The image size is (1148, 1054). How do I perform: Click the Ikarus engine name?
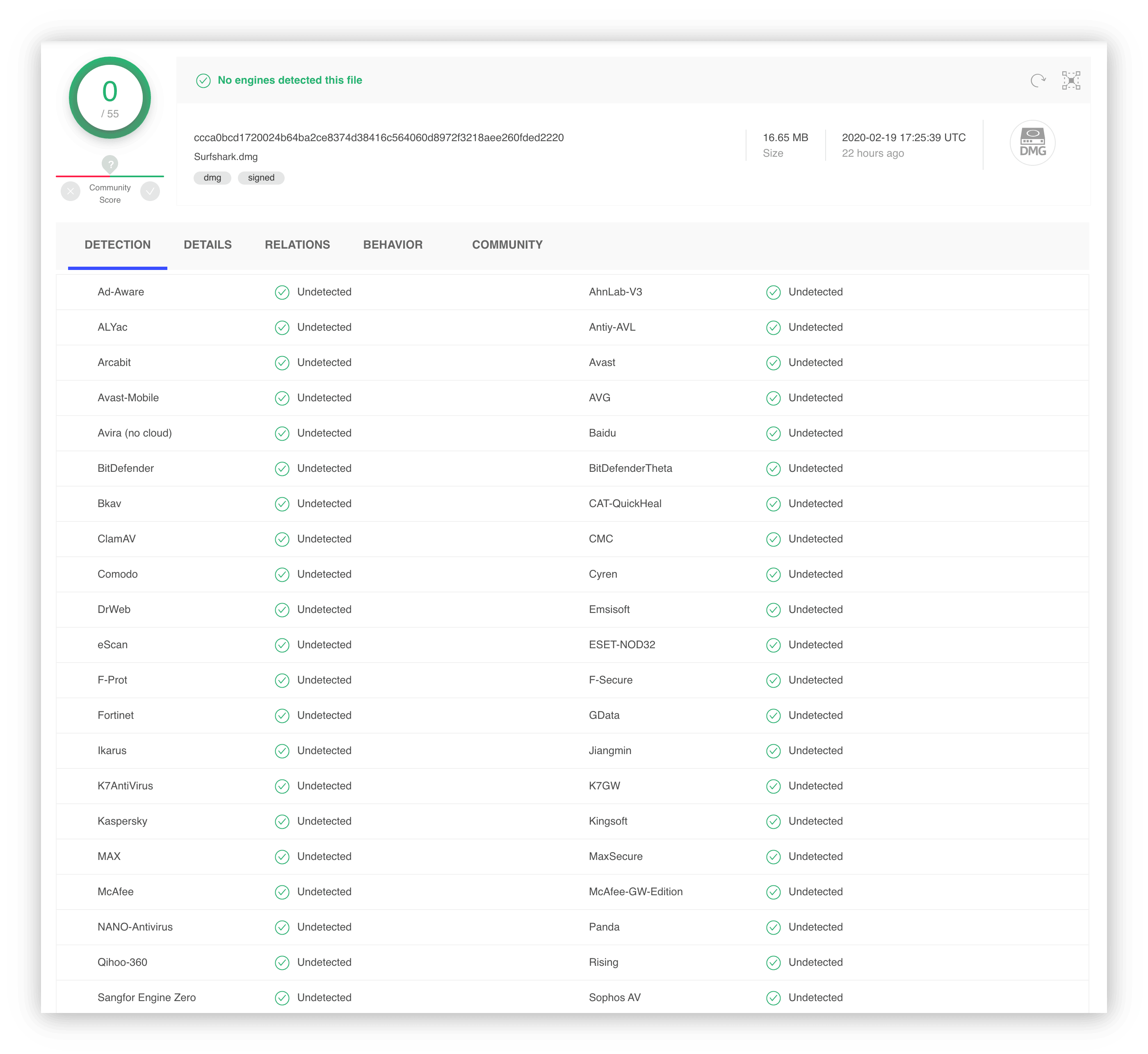coord(112,750)
